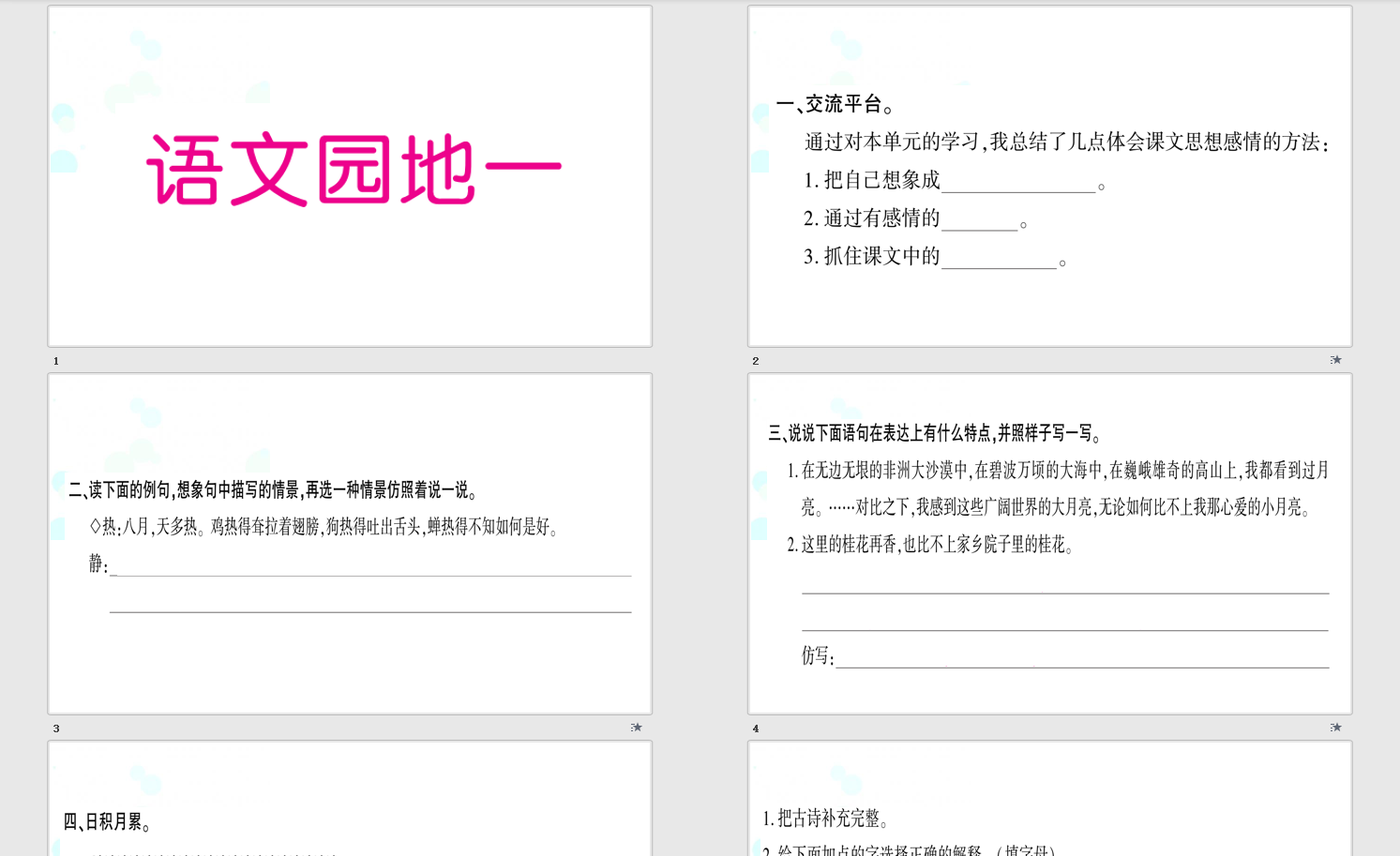
Task: Click the blank after 抓住课文中的
Action: (x=999, y=259)
